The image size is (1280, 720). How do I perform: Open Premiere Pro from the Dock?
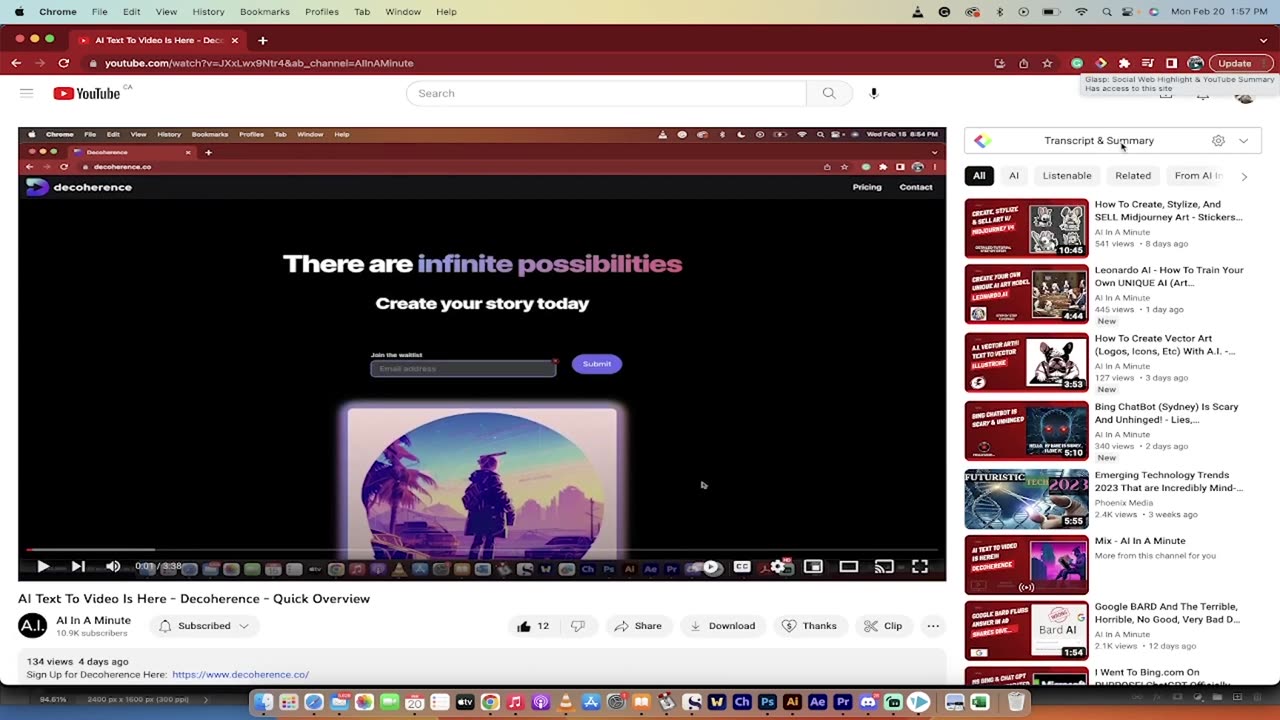[842, 703]
